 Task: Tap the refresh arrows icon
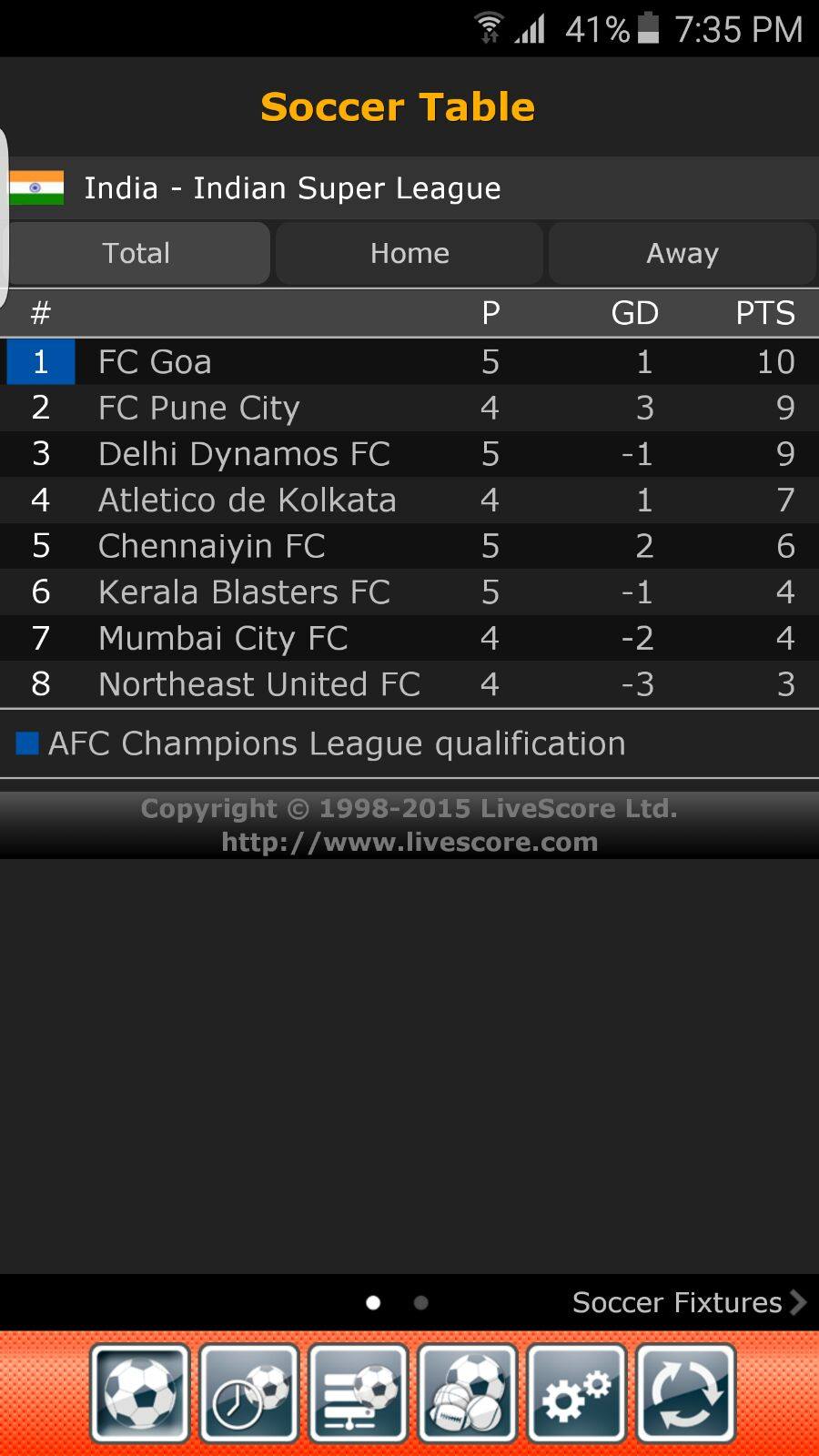point(686,1393)
